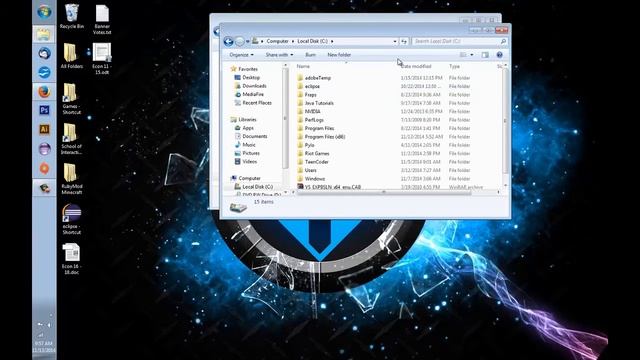Open Recent Places in Favorites
This screenshot has width=640, height=360.
click(x=256, y=103)
